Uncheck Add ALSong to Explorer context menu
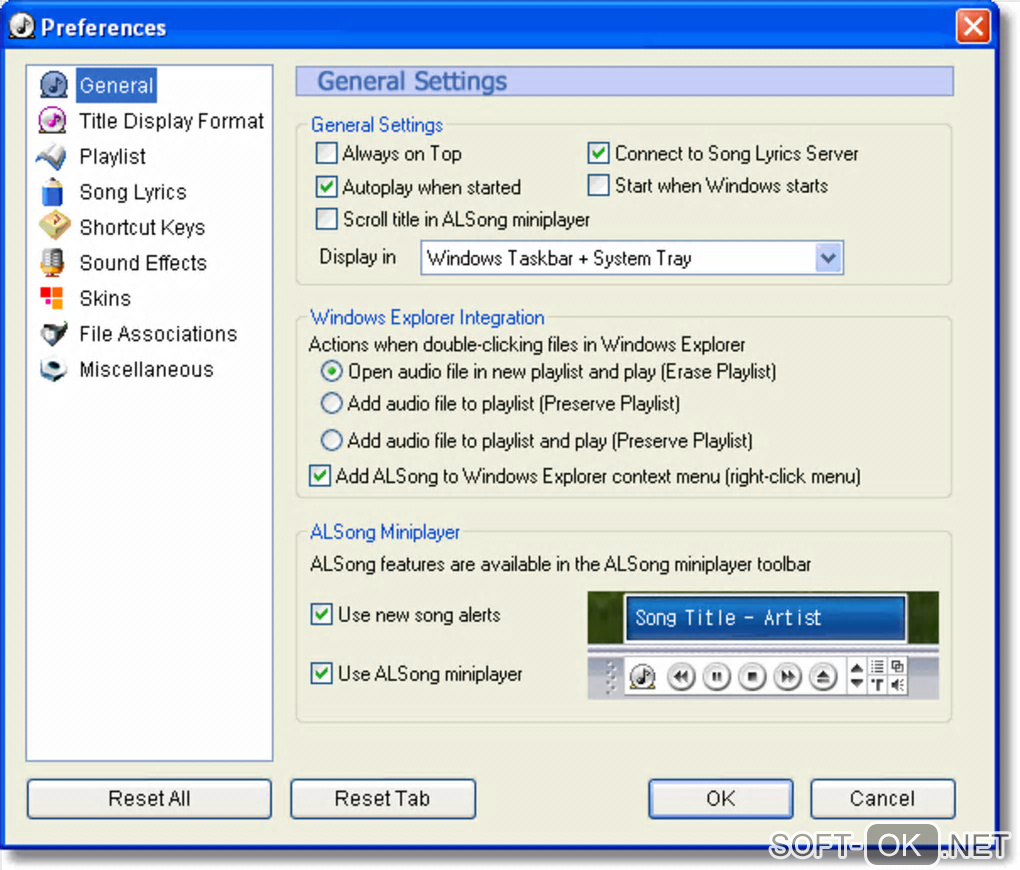The height and width of the screenshot is (870, 1020). click(319, 476)
